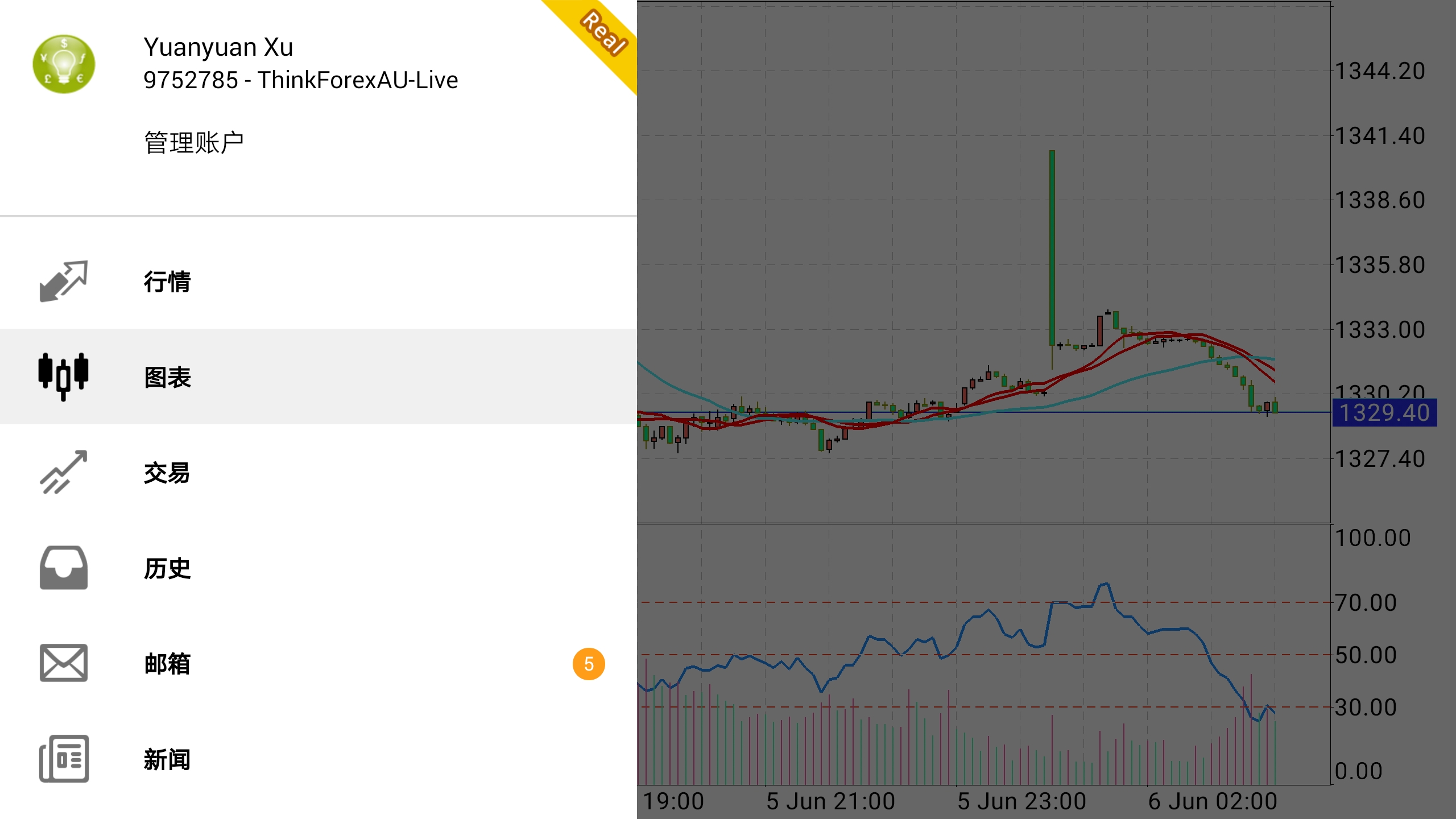The width and height of the screenshot is (1456, 819).
Task: Tap the 1329.40 current price label
Action: point(1384,413)
